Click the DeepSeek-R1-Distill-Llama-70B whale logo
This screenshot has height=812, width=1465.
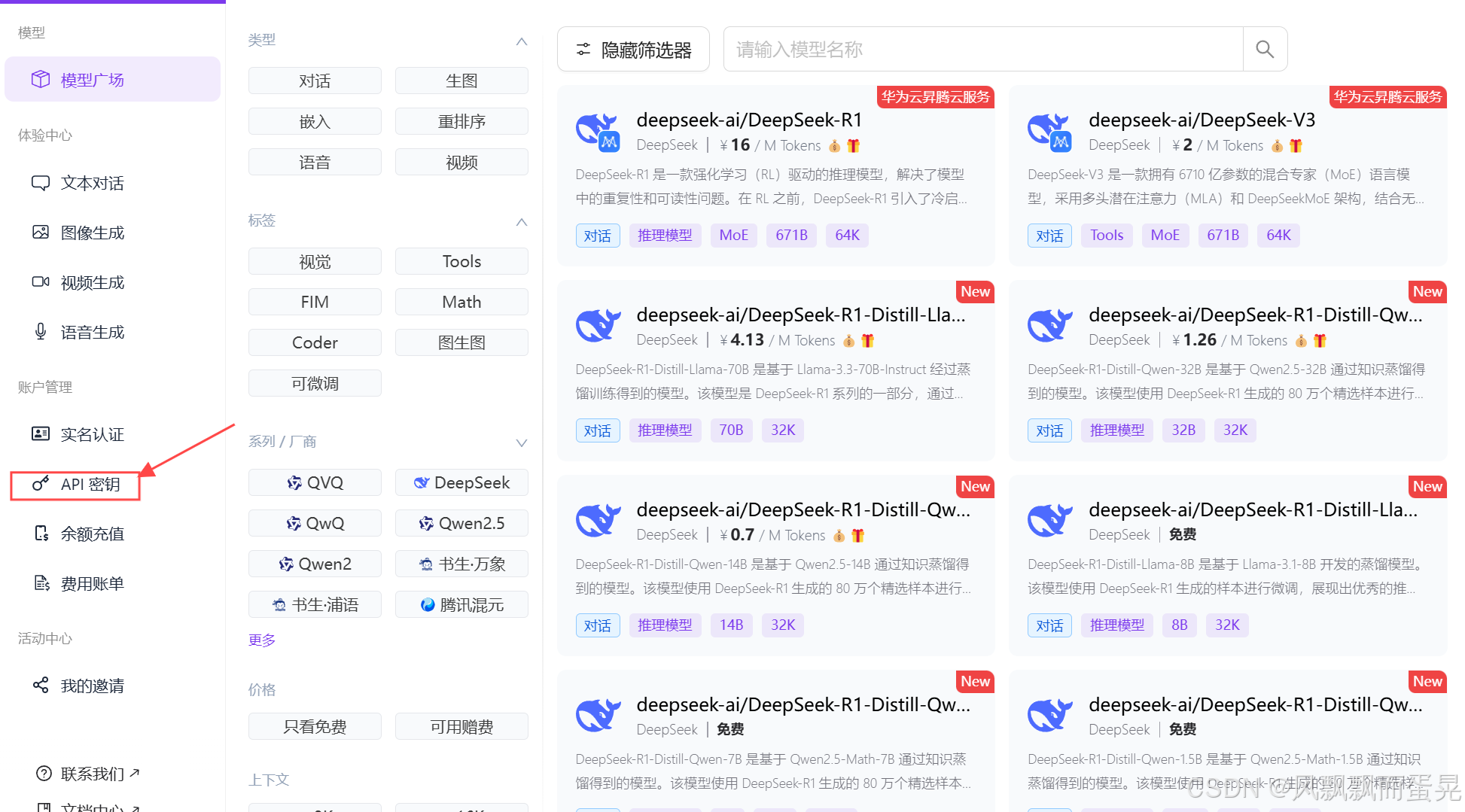pos(598,326)
